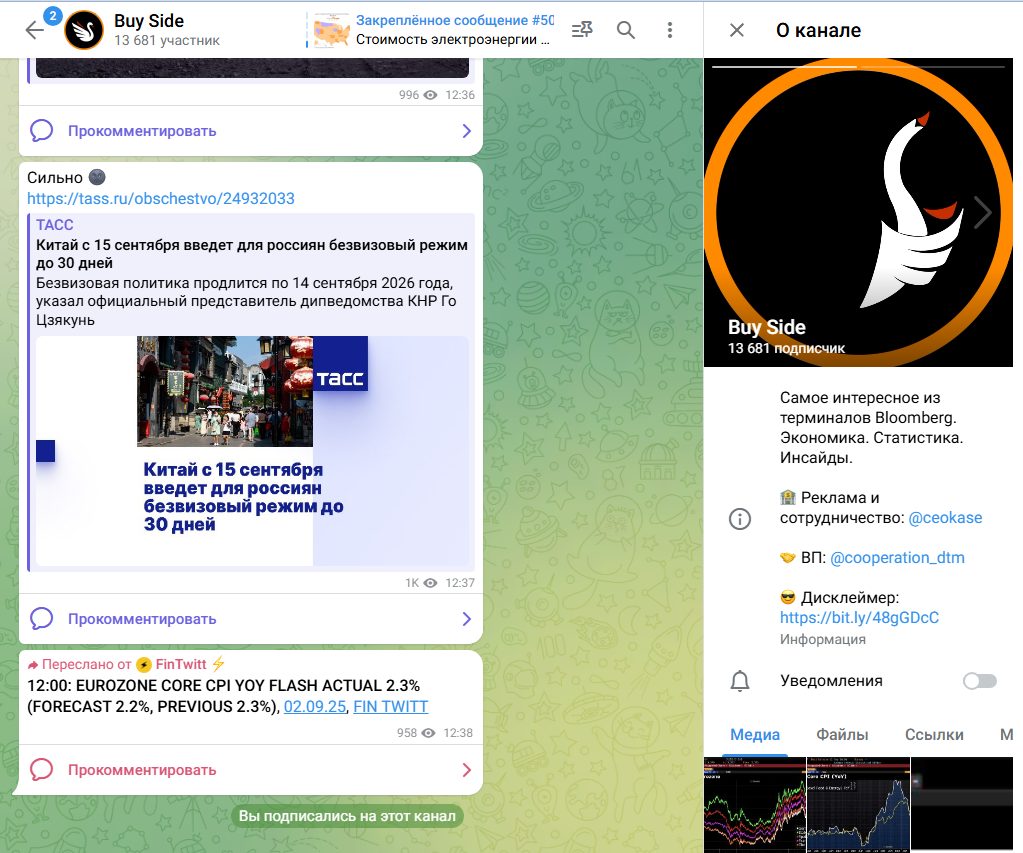Image resolution: width=1023 pixels, height=853 pixels.
Task: Open the pinned message about electricity cost
Action: click(x=454, y=30)
